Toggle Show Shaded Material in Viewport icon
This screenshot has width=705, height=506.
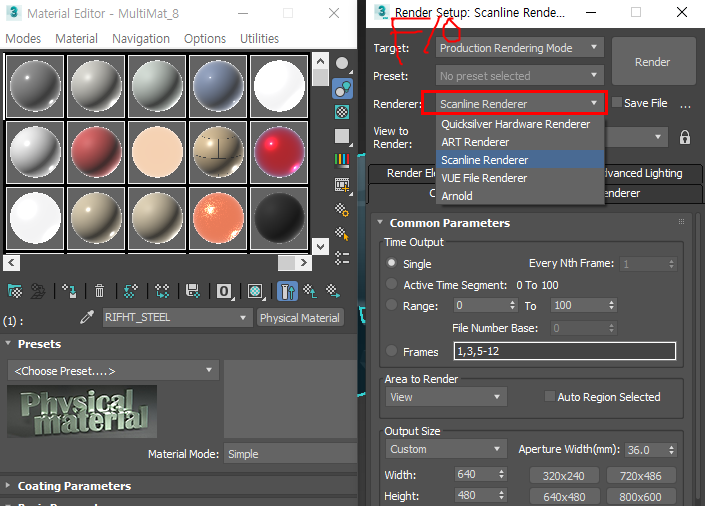click(x=256, y=291)
